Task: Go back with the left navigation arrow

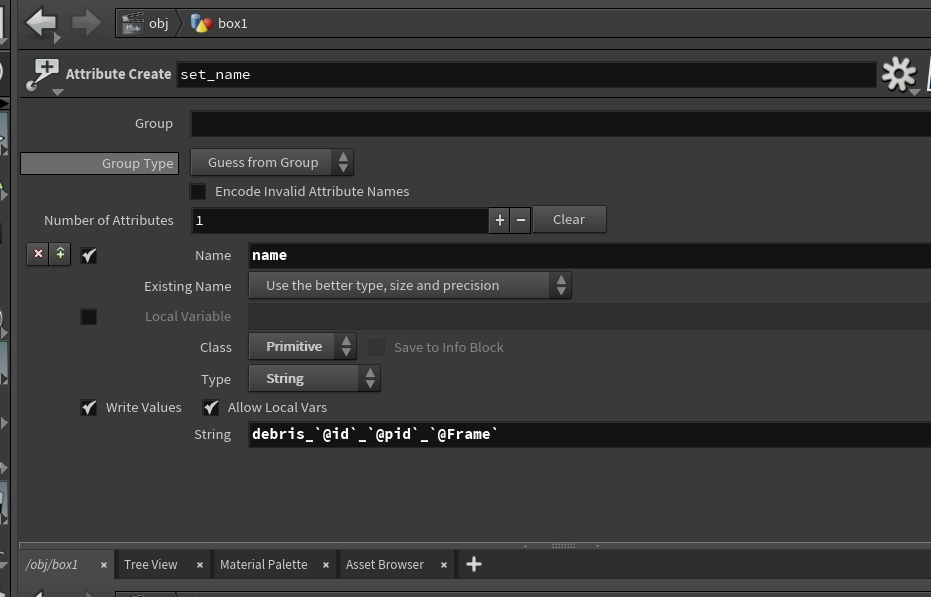Action: (40, 23)
